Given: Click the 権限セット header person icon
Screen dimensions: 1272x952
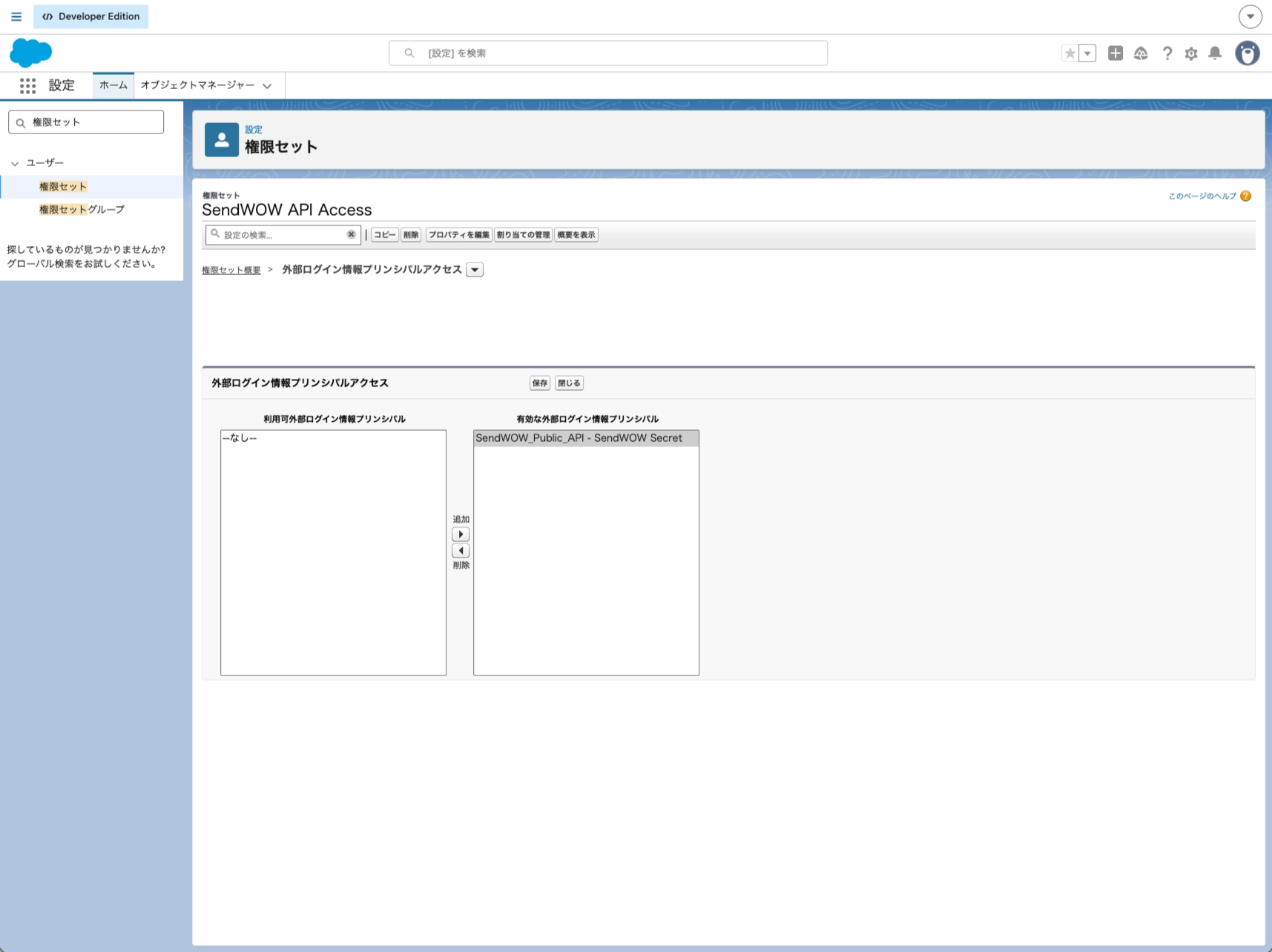Looking at the screenshot, I should [x=222, y=139].
